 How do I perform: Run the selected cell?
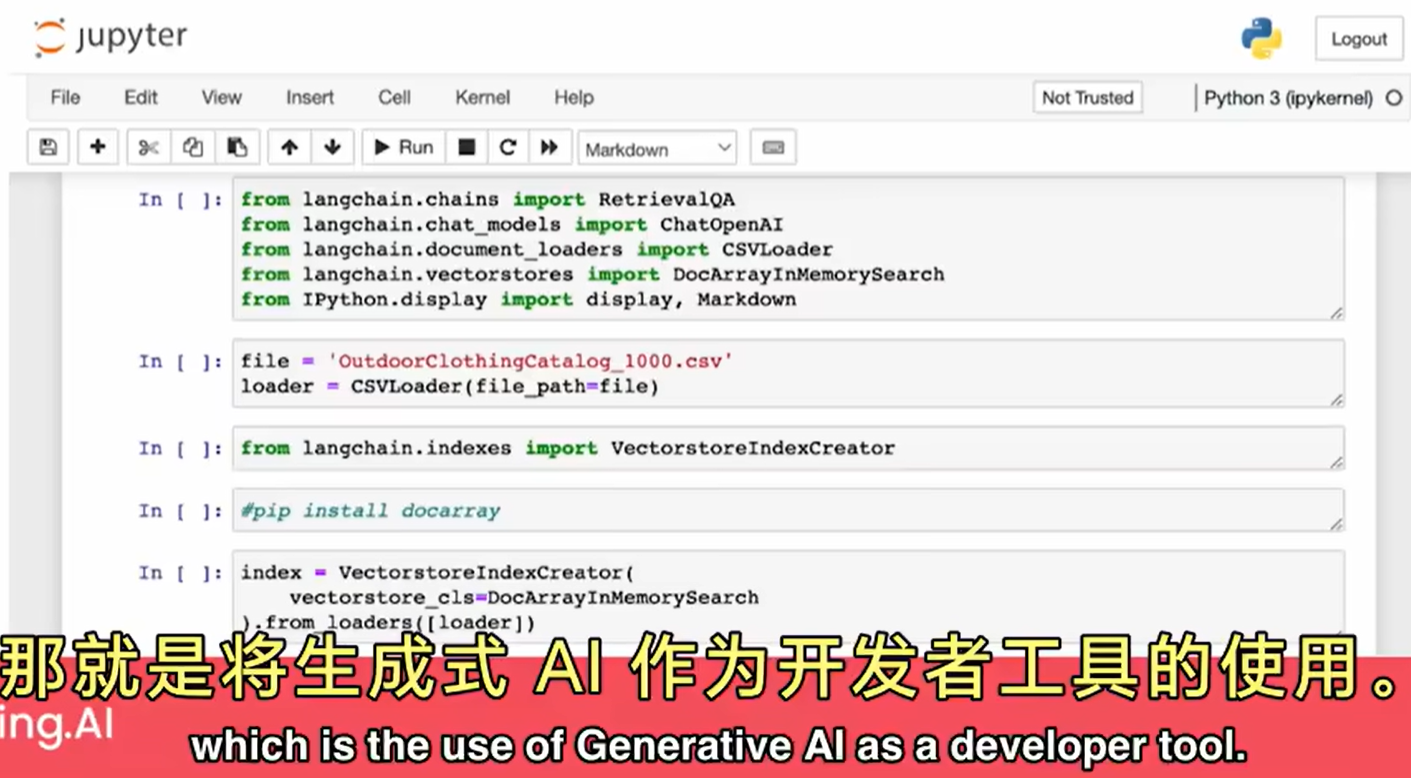click(x=403, y=148)
